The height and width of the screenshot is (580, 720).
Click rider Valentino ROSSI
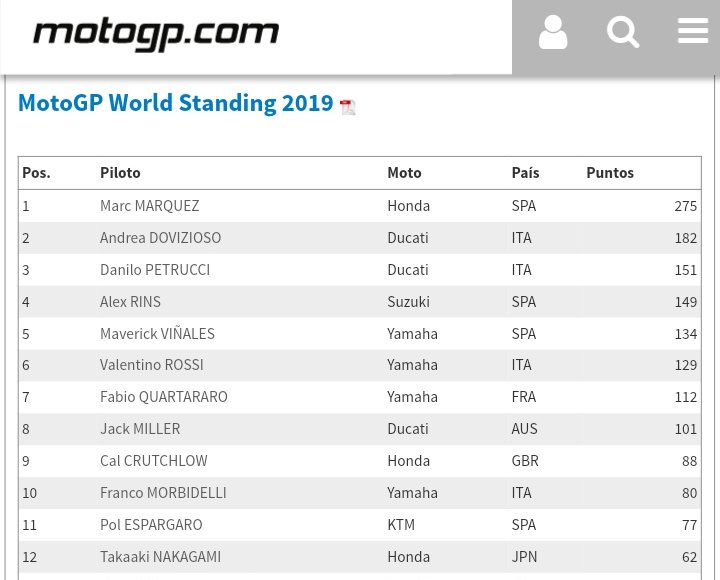coord(151,365)
